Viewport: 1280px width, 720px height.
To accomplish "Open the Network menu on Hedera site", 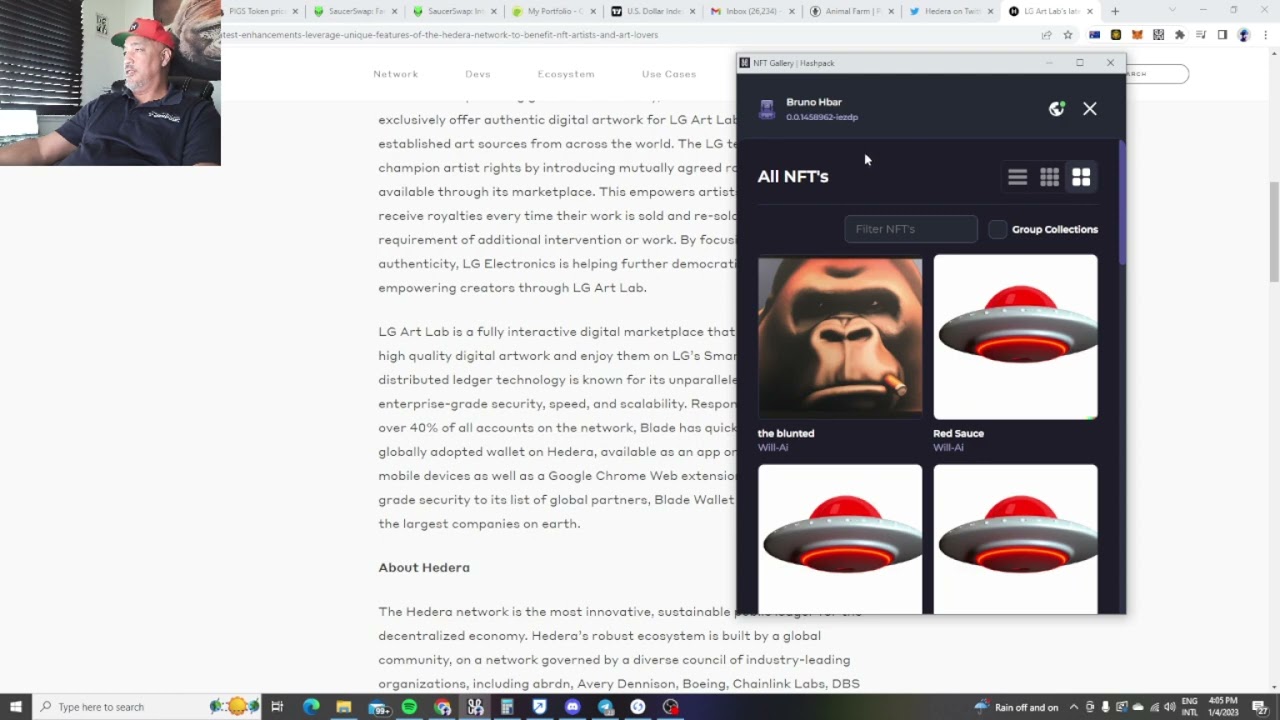I will click(396, 74).
